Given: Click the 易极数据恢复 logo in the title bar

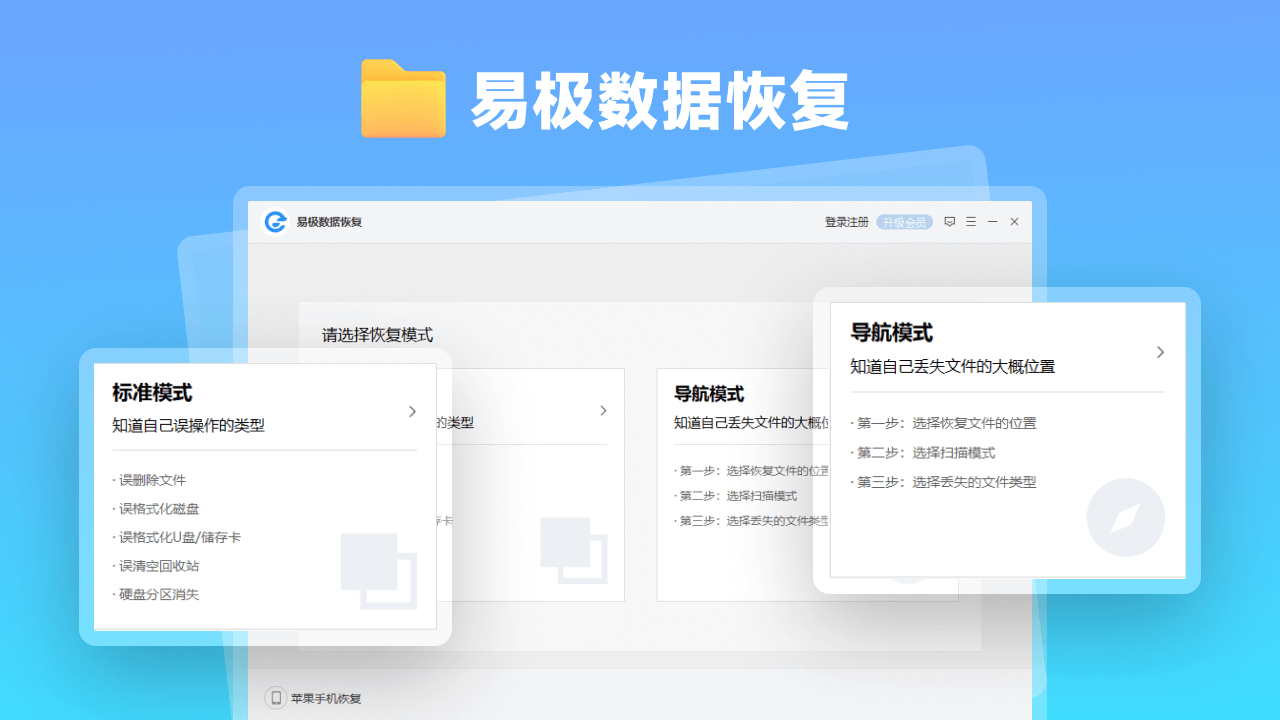Looking at the screenshot, I should click(275, 222).
